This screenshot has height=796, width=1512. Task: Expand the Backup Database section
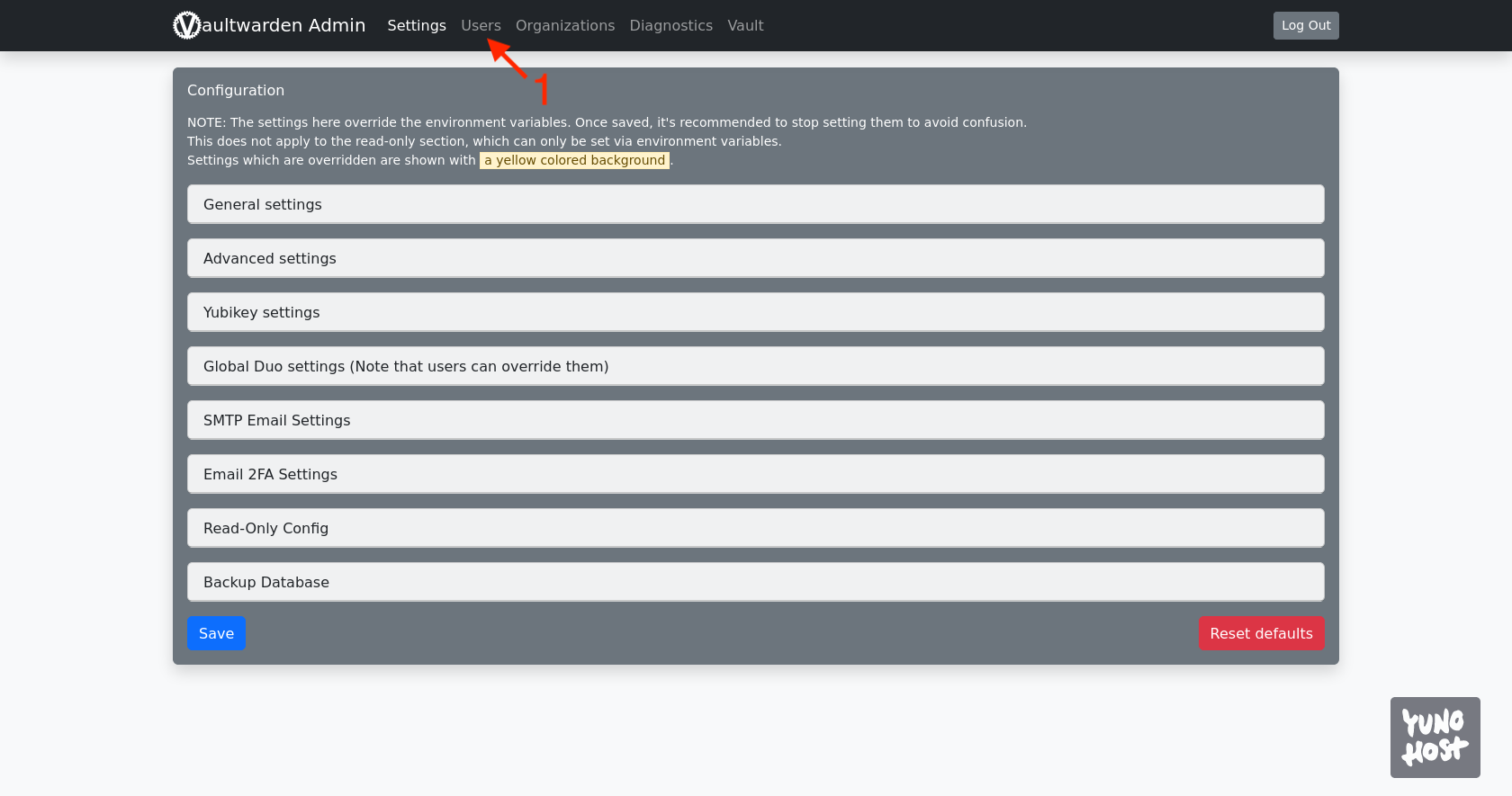[755, 582]
